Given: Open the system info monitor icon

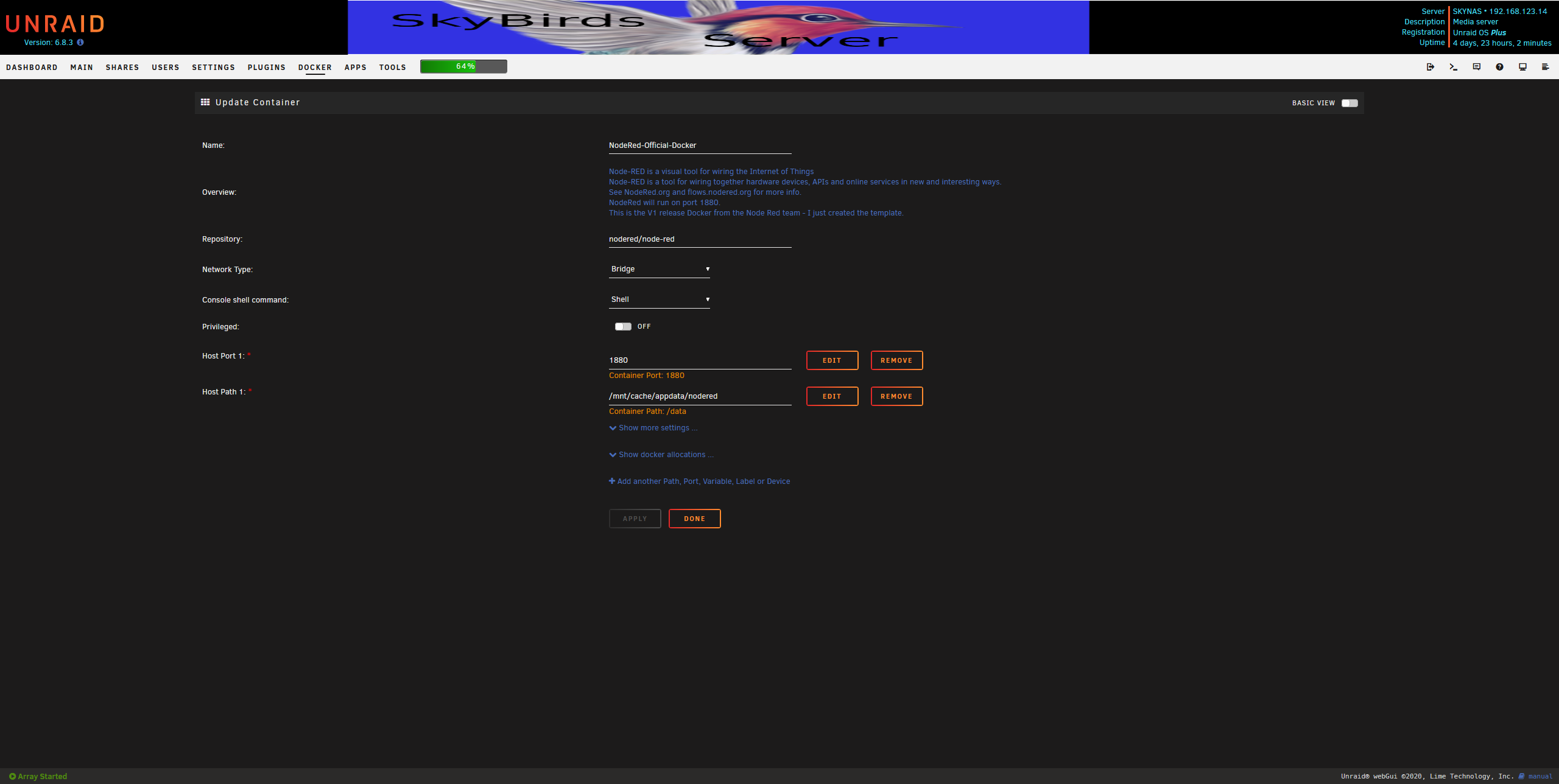Looking at the screenshot, I should coord(1522,67).
